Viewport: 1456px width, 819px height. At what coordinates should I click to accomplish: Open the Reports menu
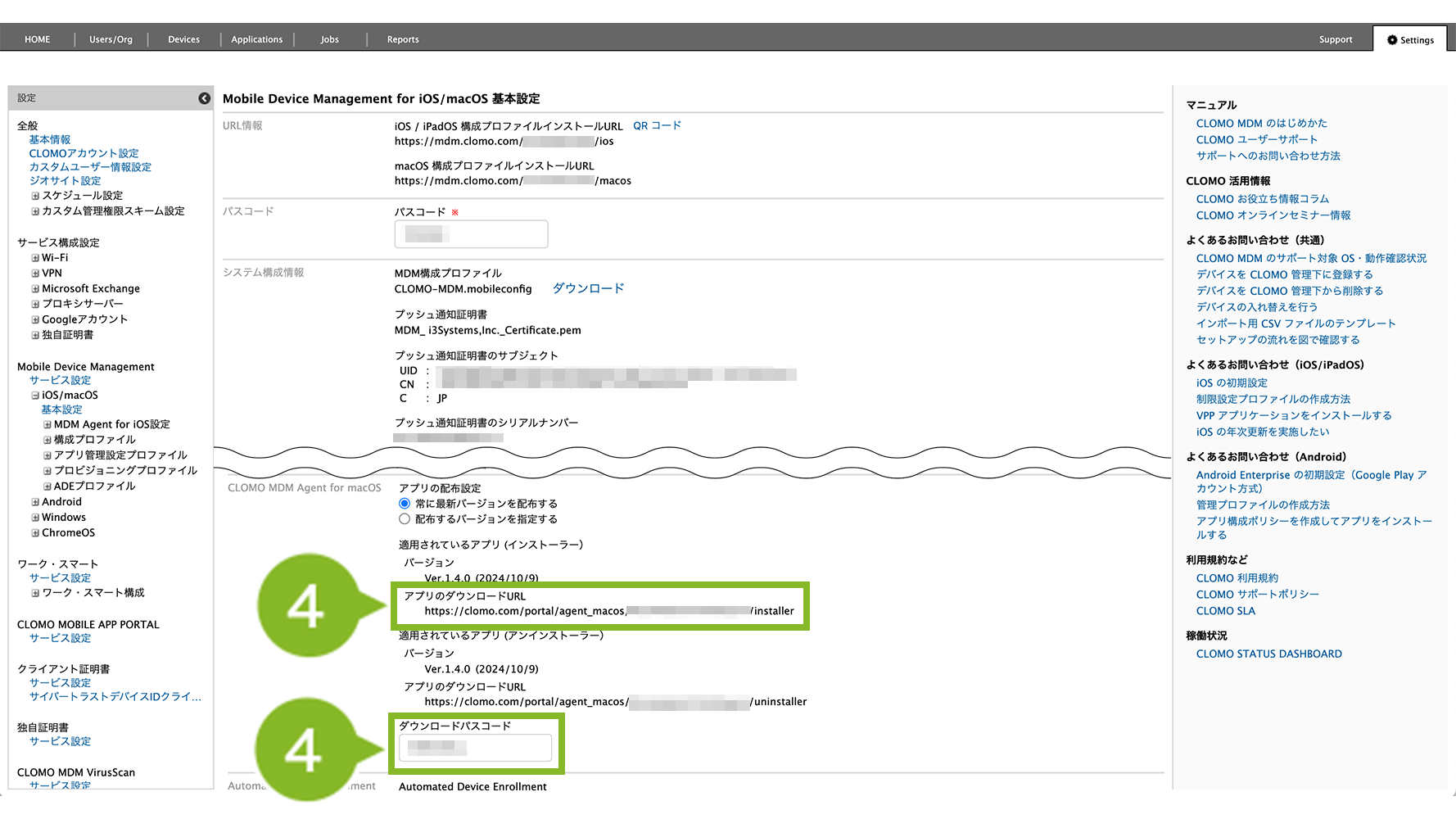click(403, 39)
